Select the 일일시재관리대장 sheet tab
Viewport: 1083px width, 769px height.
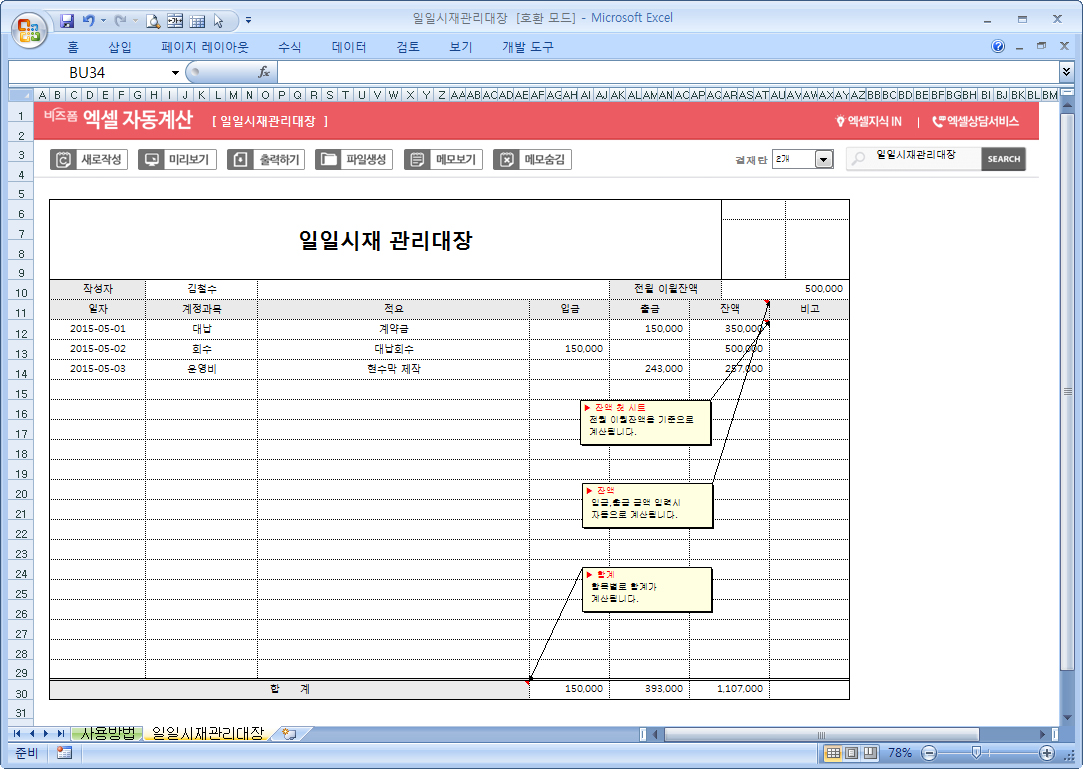click(x=207, y=734)
